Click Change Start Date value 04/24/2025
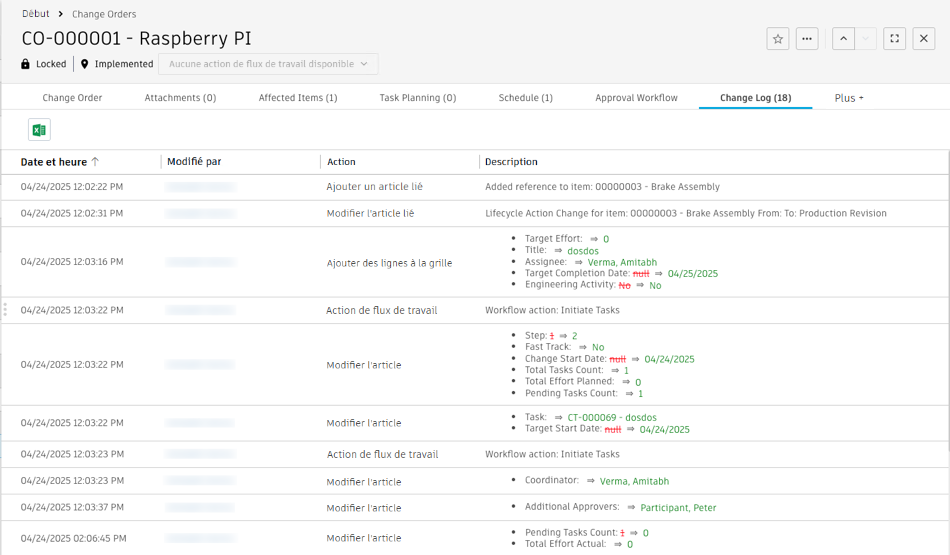 [669, 359]
